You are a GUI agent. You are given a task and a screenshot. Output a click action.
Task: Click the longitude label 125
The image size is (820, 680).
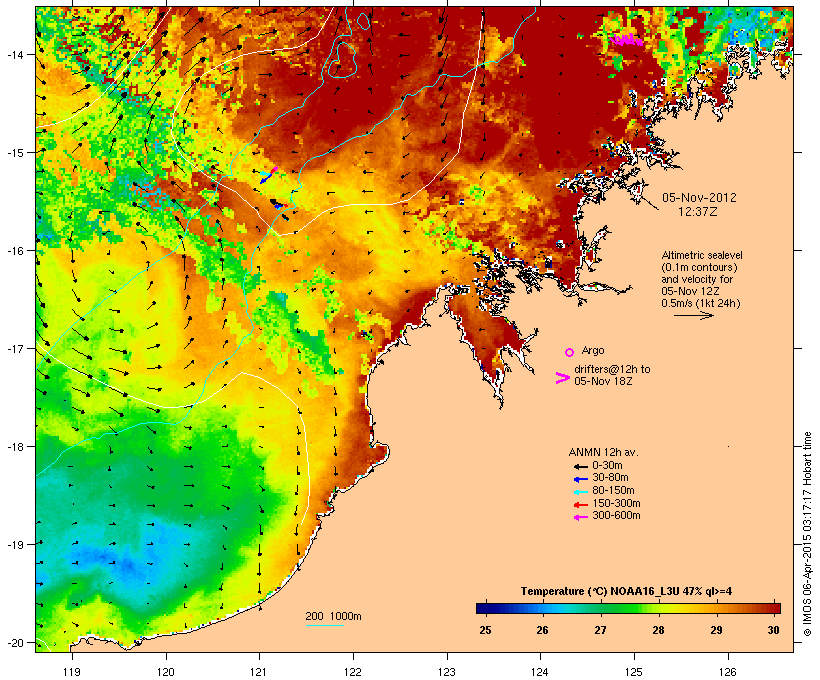tap(634, 672)
